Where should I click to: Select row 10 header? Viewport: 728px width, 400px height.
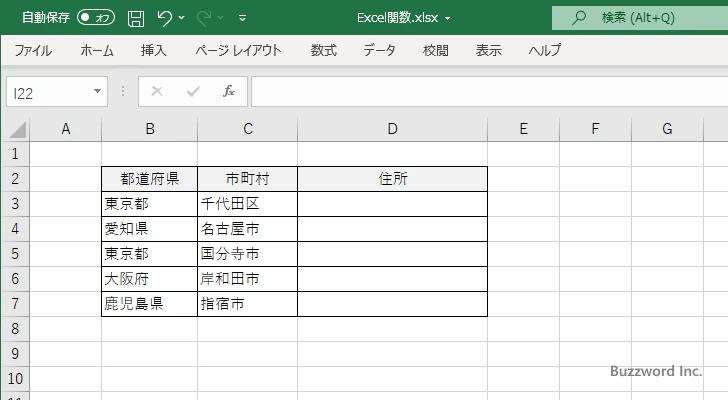(15, 379)
